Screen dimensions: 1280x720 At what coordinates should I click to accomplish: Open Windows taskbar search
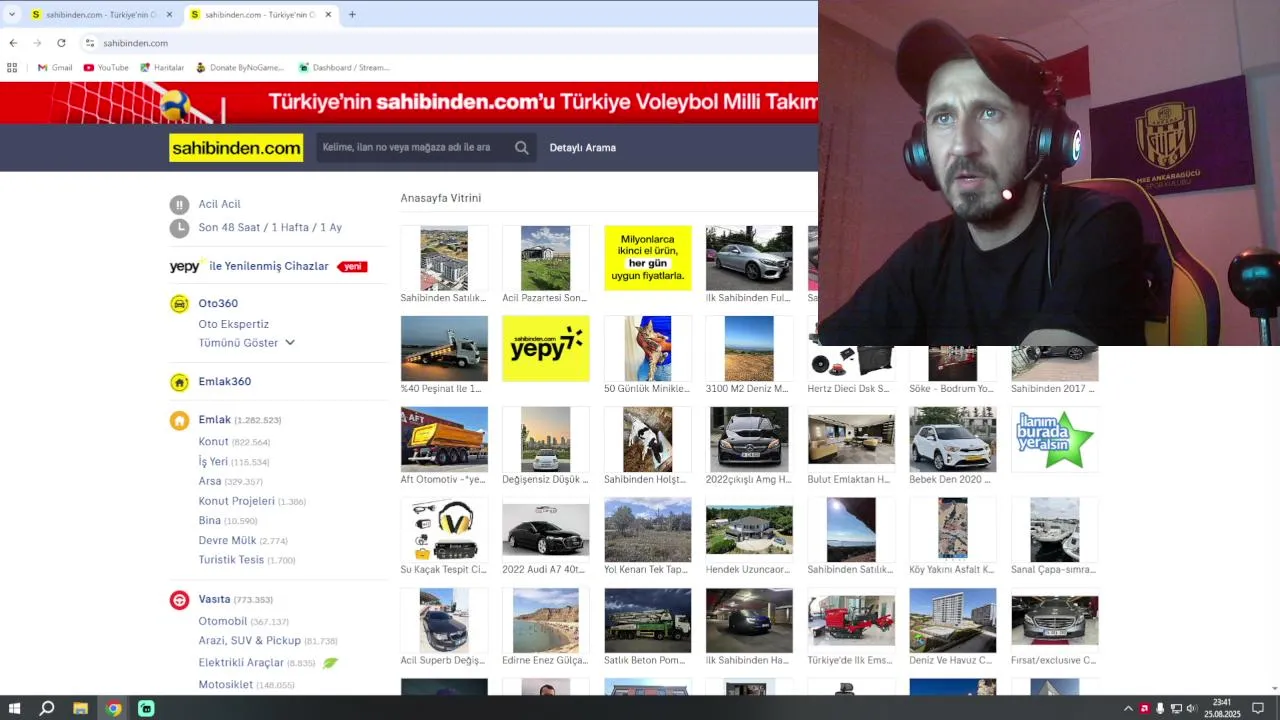click(47, 708)
